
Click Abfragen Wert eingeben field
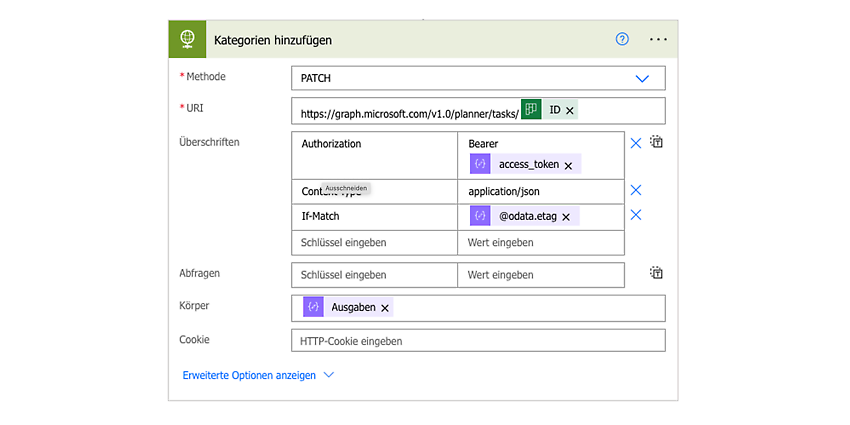point(541,275)
